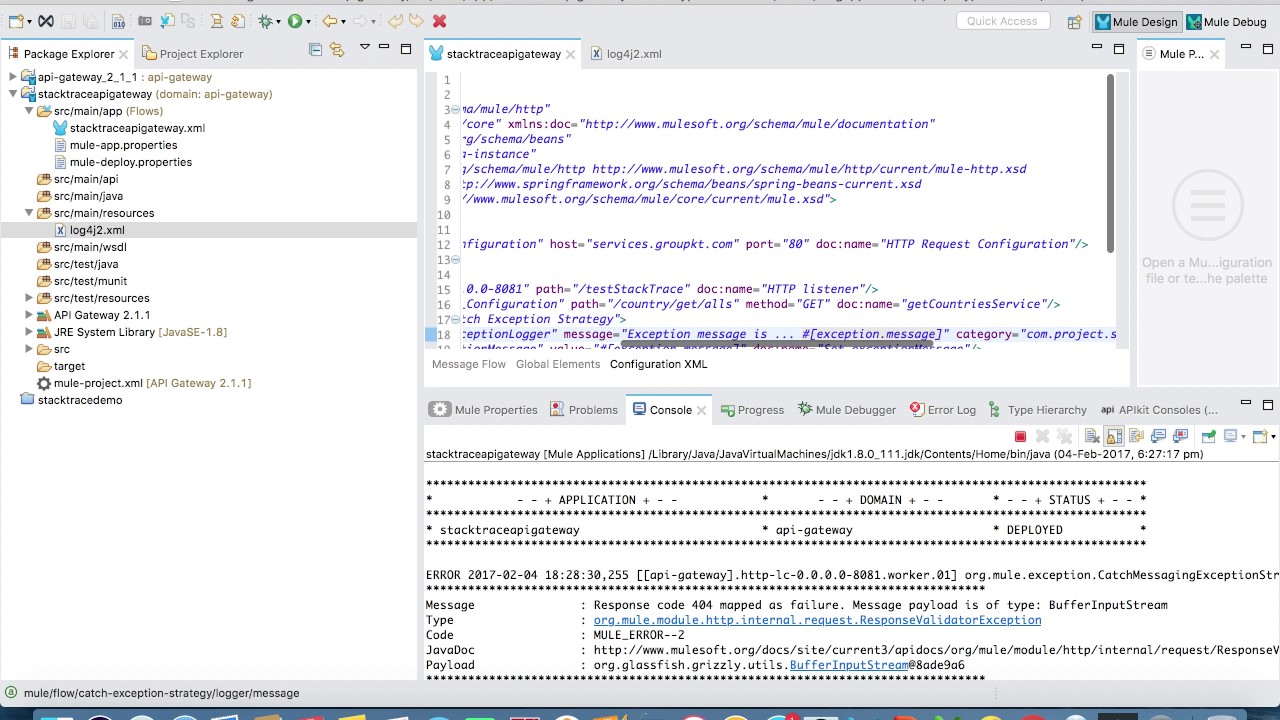Expand API Gateway 2.1.1 library node
The width and height of the screenshot is (1280, 720).
coord(29,315)
